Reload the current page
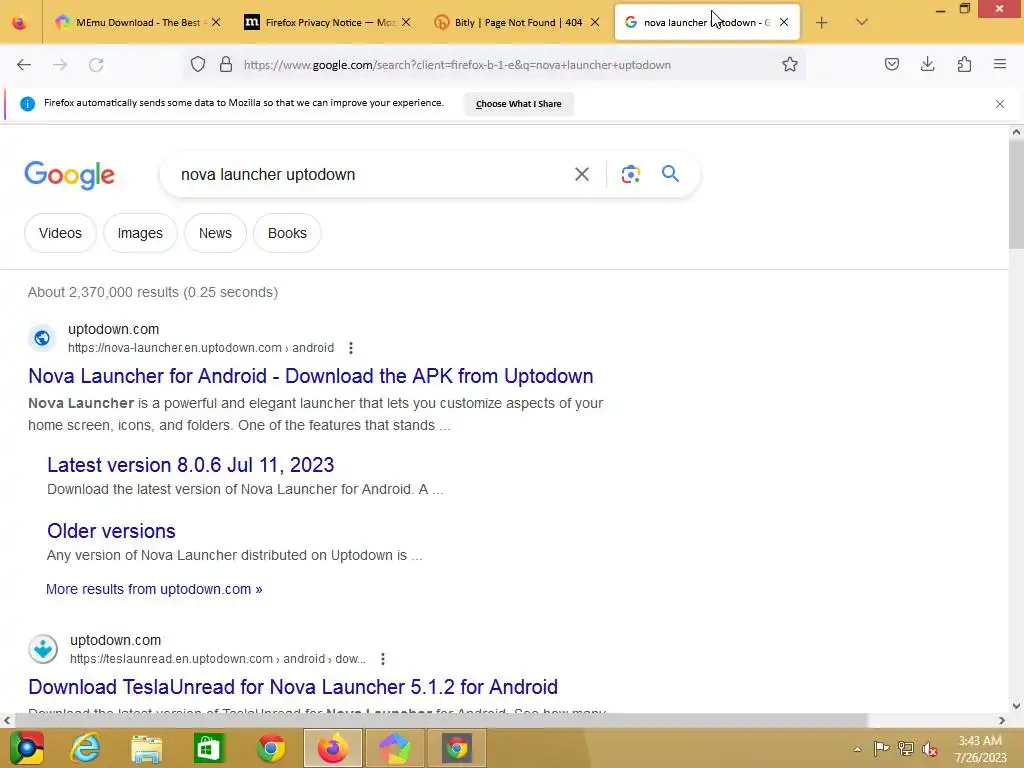1024x768 pixels. [x=96, y=65]
